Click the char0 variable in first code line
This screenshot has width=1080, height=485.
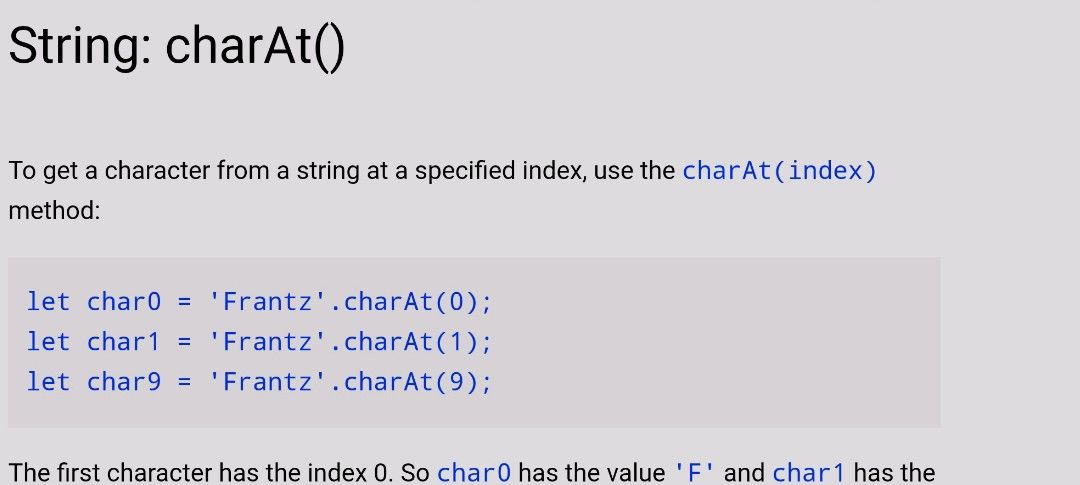(x=123, y=302)
